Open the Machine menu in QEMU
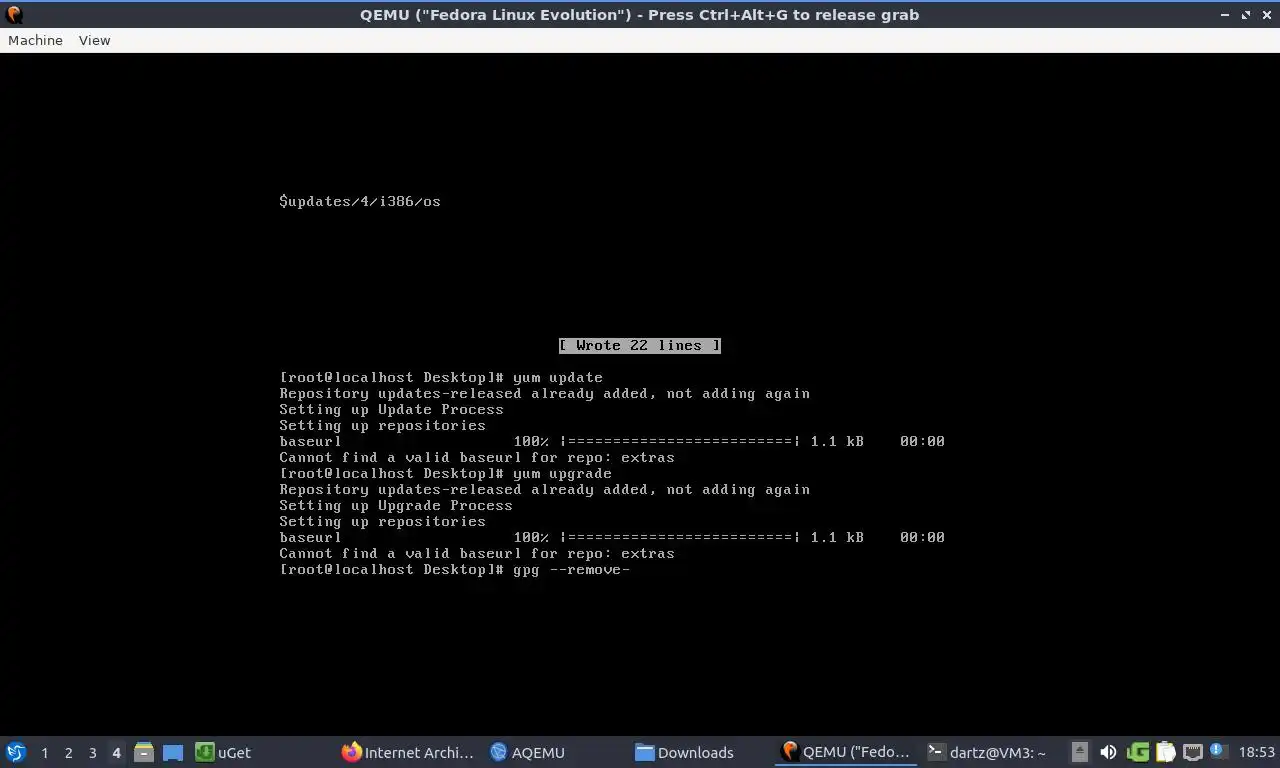Screen dimensions: 1280x768 (35, 40)
